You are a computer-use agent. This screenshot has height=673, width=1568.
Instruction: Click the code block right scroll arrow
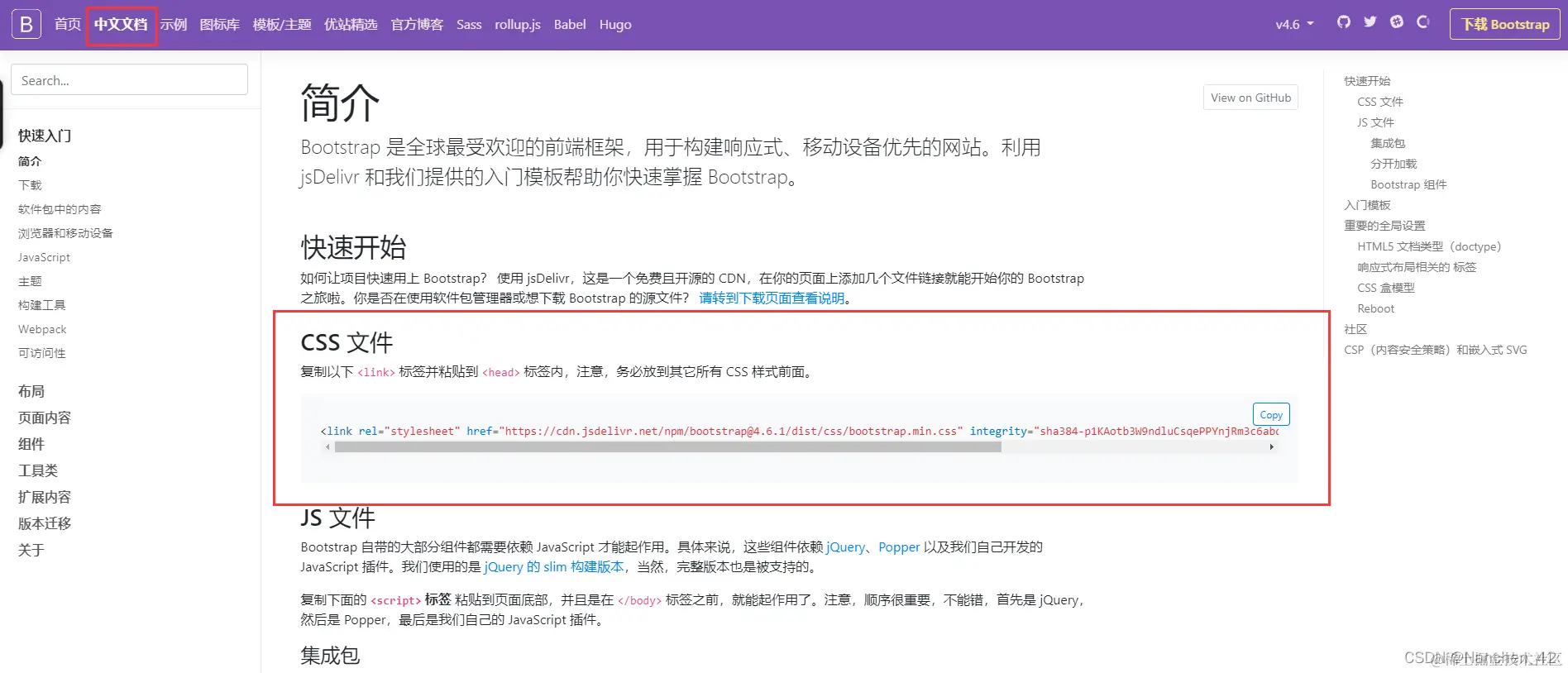point(1271,447)
